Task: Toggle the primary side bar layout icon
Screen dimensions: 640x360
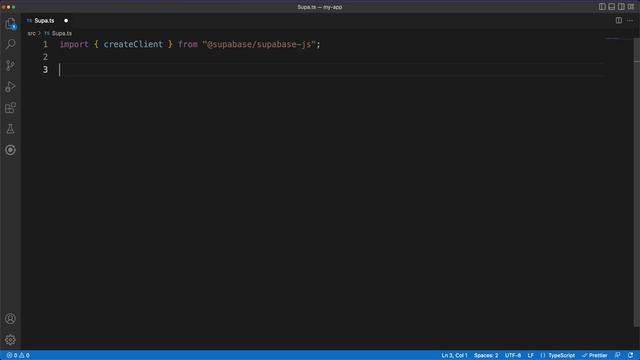Action: (602, 7)
